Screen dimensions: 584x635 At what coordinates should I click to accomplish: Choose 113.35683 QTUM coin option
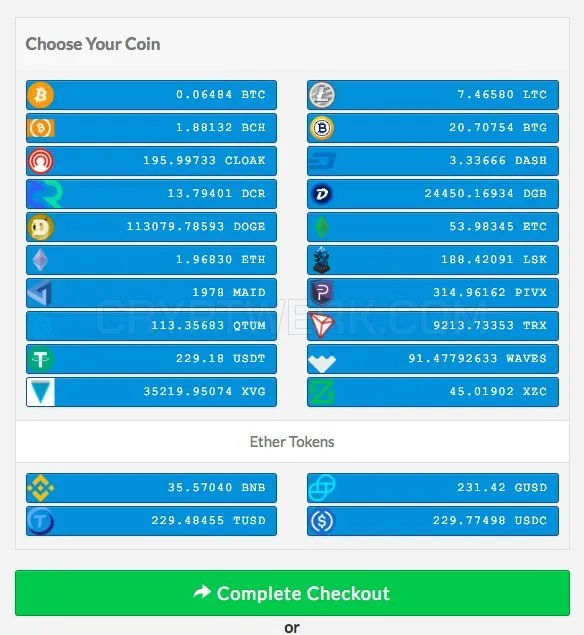[x=151, y=326]
